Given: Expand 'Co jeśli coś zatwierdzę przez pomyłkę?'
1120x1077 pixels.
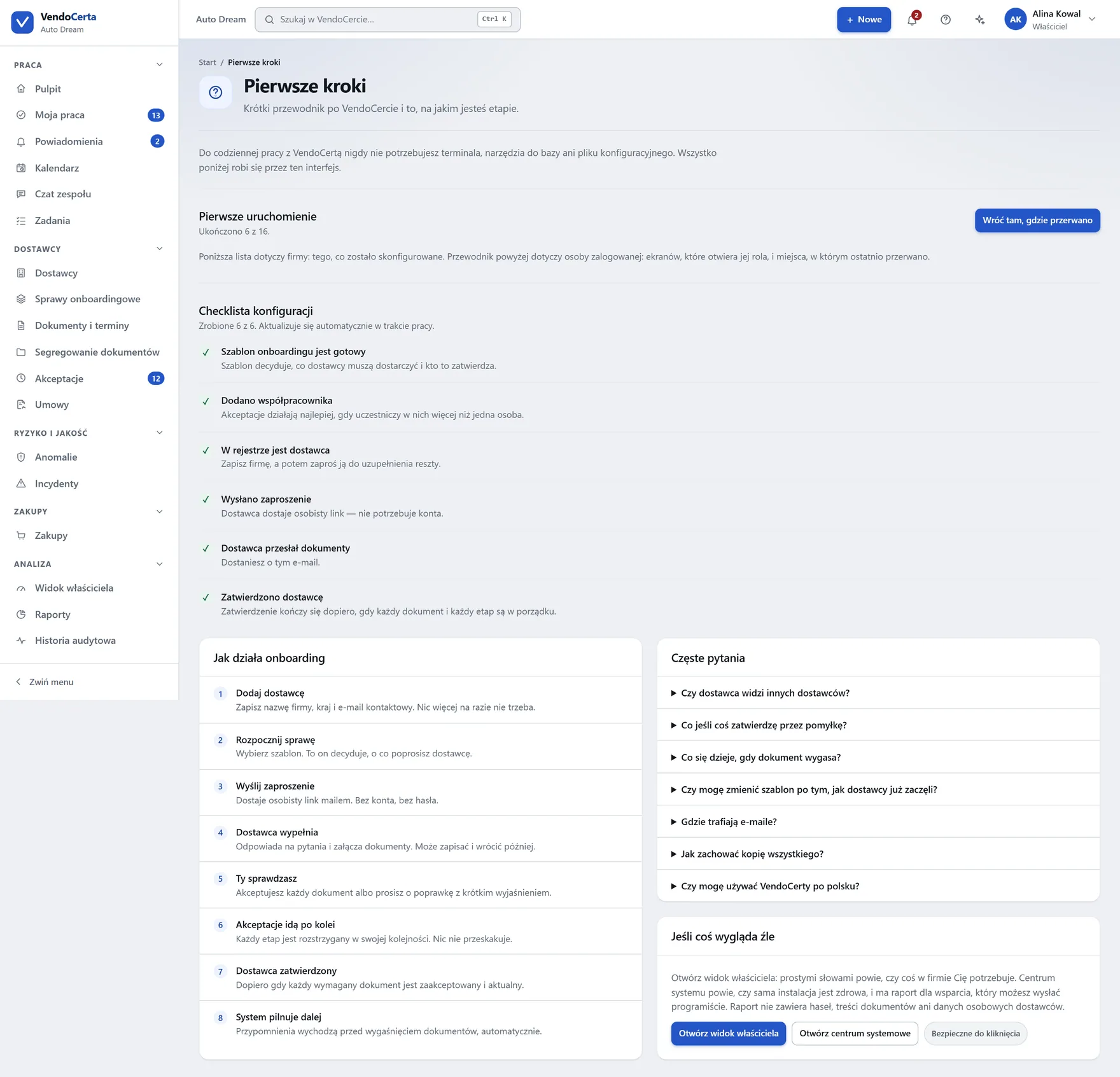Looking at the screenshot, I should [878, 725].
